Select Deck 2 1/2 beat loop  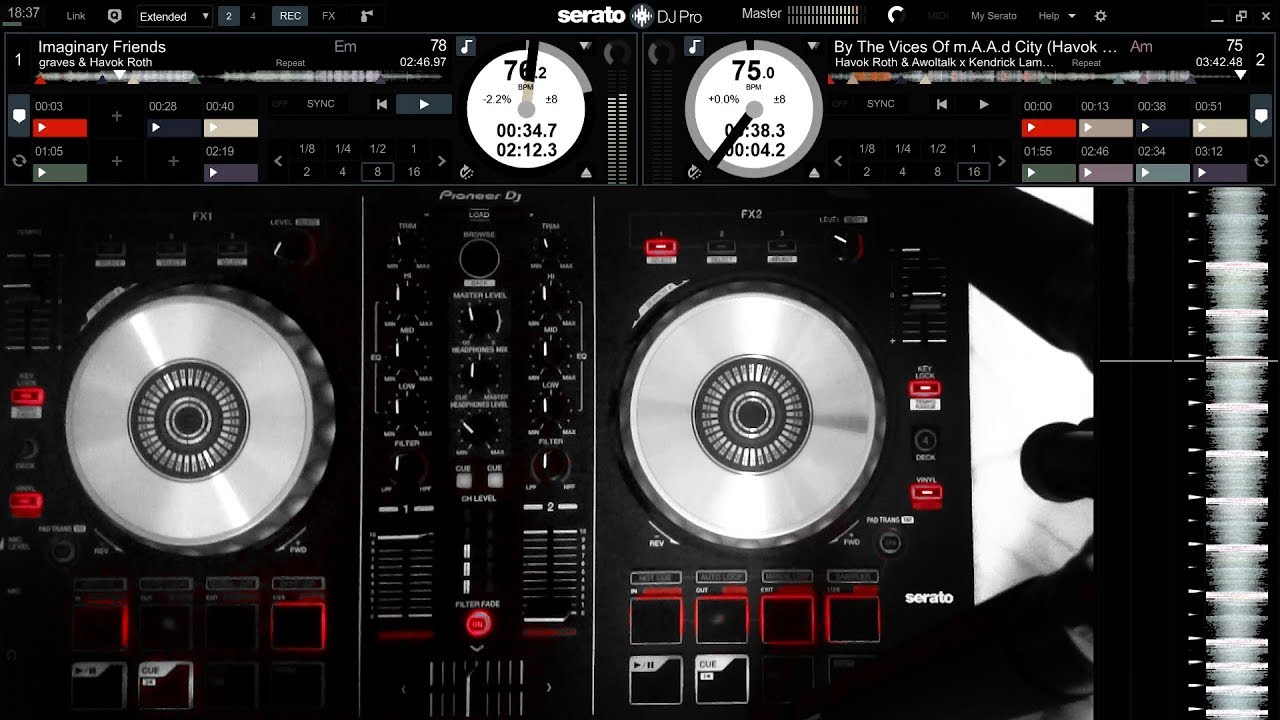[x=937, y=149]
